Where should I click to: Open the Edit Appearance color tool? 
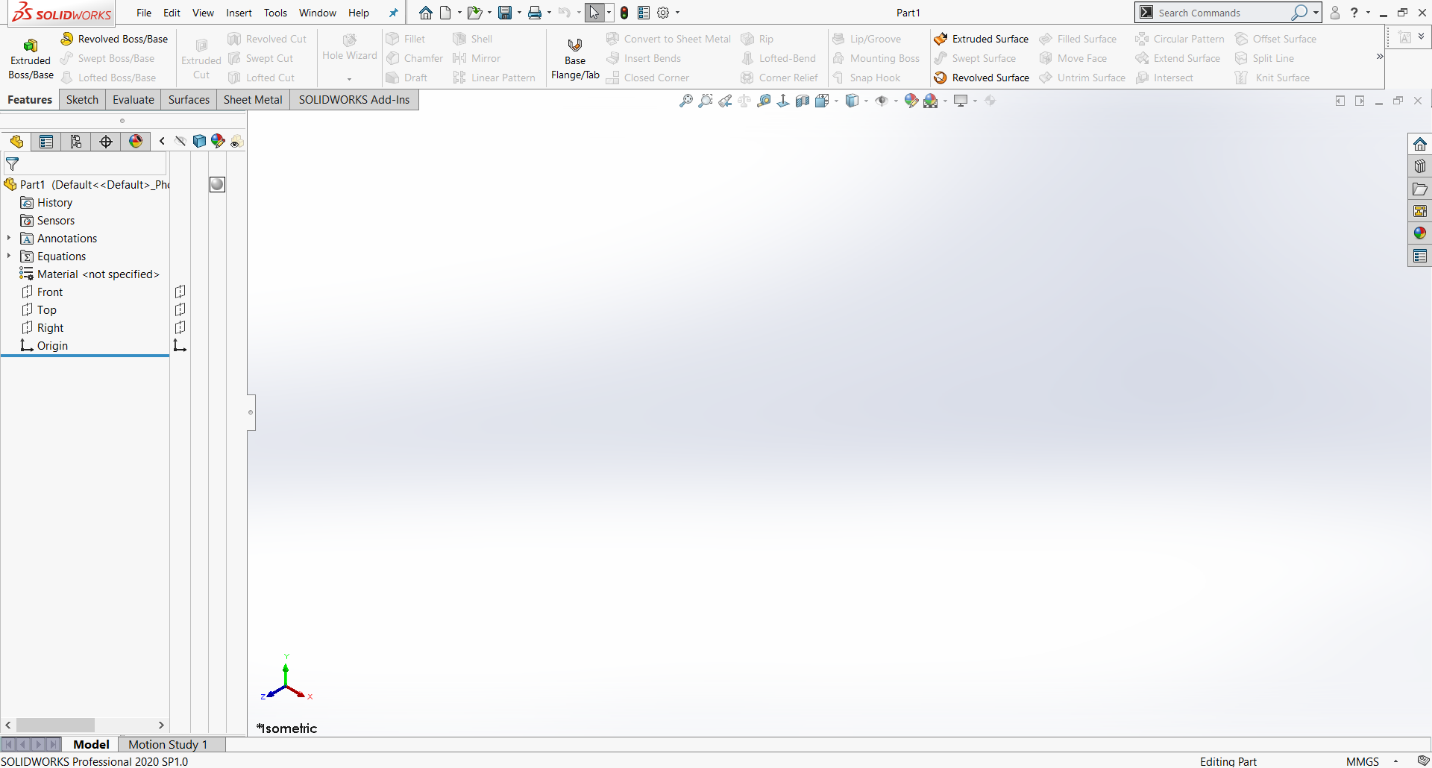click(911, 100)
